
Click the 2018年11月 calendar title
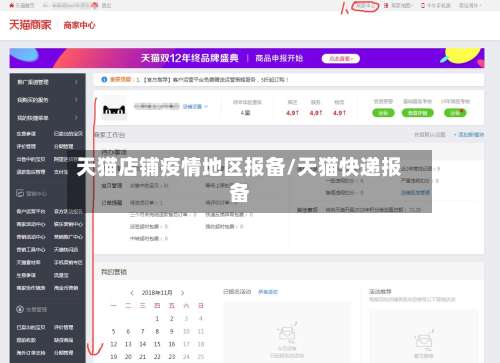(x=157, y=293)
